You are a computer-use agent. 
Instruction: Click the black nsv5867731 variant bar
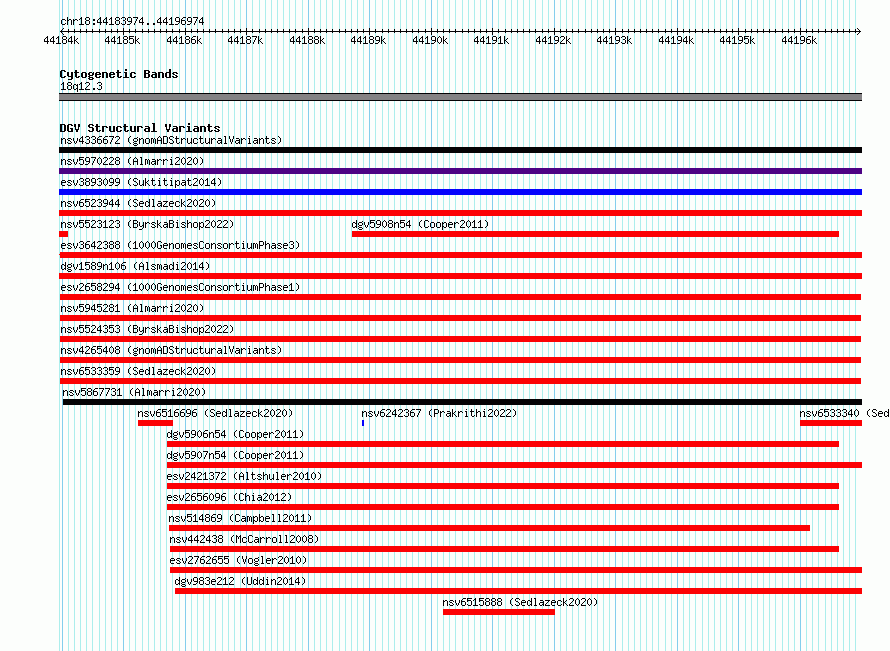(462, 402)
